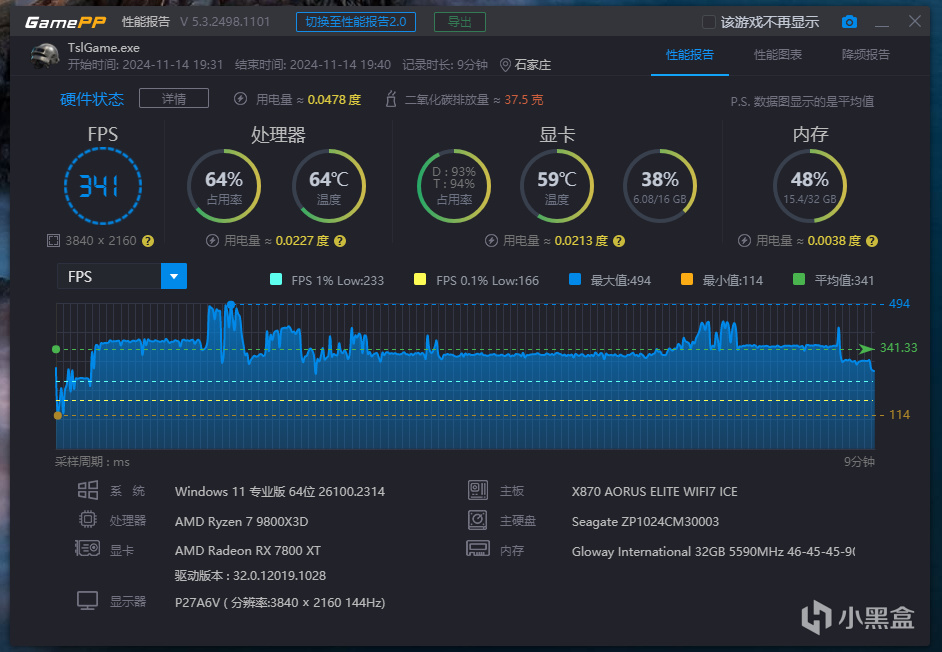The height and width of the screenshot is (652, 942).
Task: Click help icon next to 0.0213 度
Action: point(619,241)
